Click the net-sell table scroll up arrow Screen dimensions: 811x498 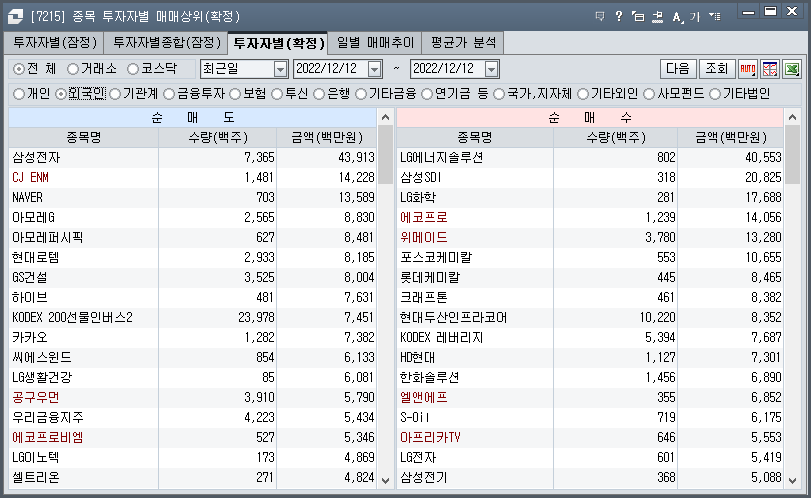(385, 117)
